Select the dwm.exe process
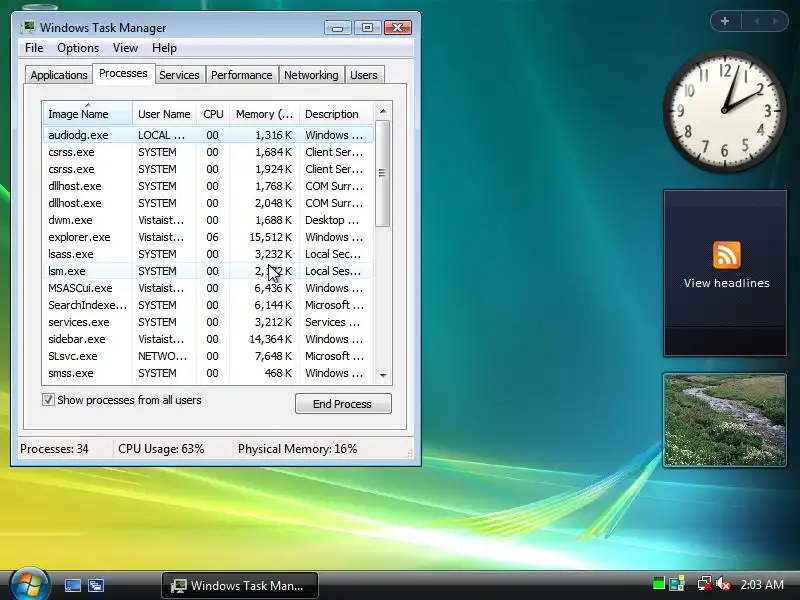The width and height of the screenshot is (800, 600). point(208,220)
